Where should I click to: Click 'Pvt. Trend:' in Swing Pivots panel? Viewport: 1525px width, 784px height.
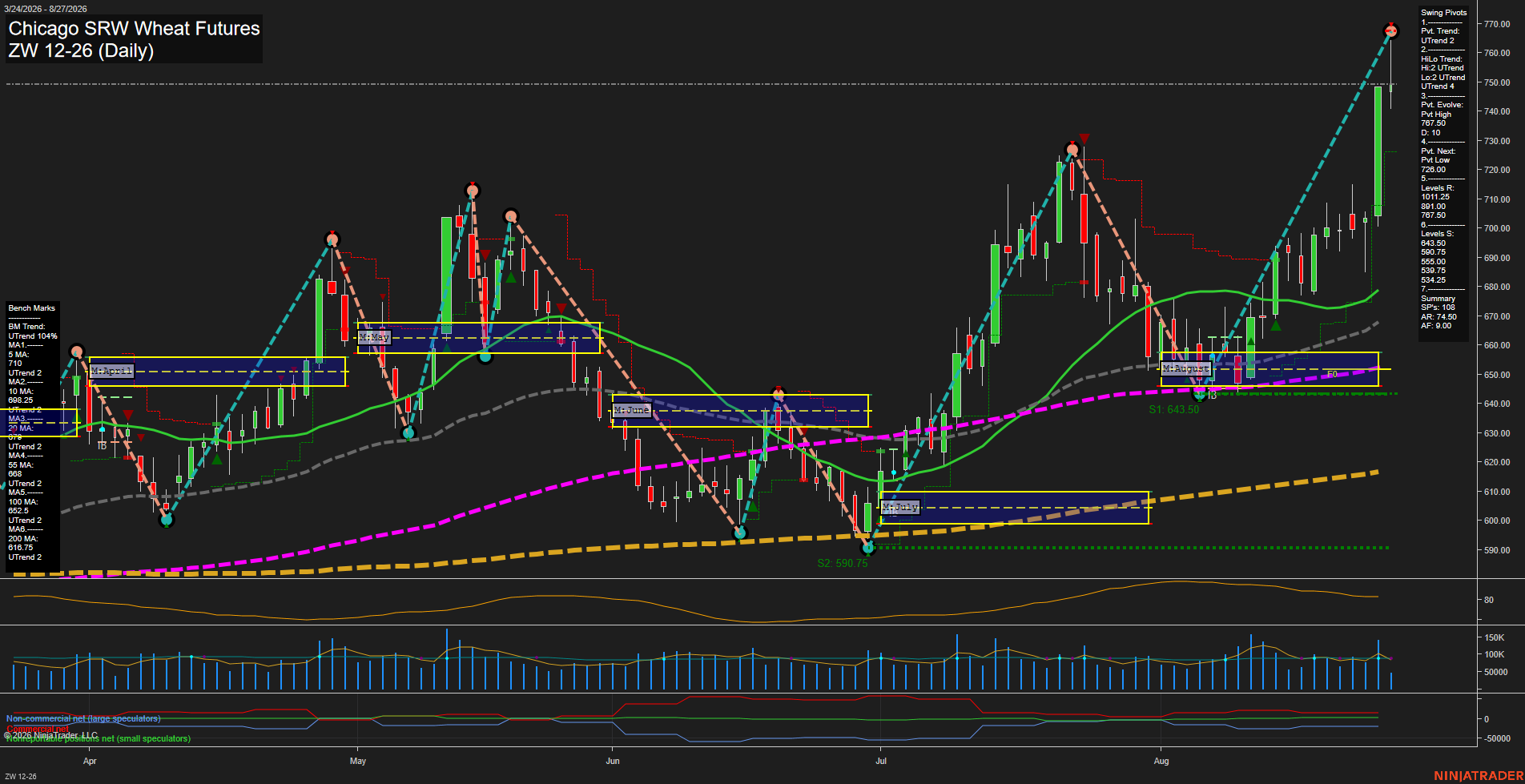1440,31
